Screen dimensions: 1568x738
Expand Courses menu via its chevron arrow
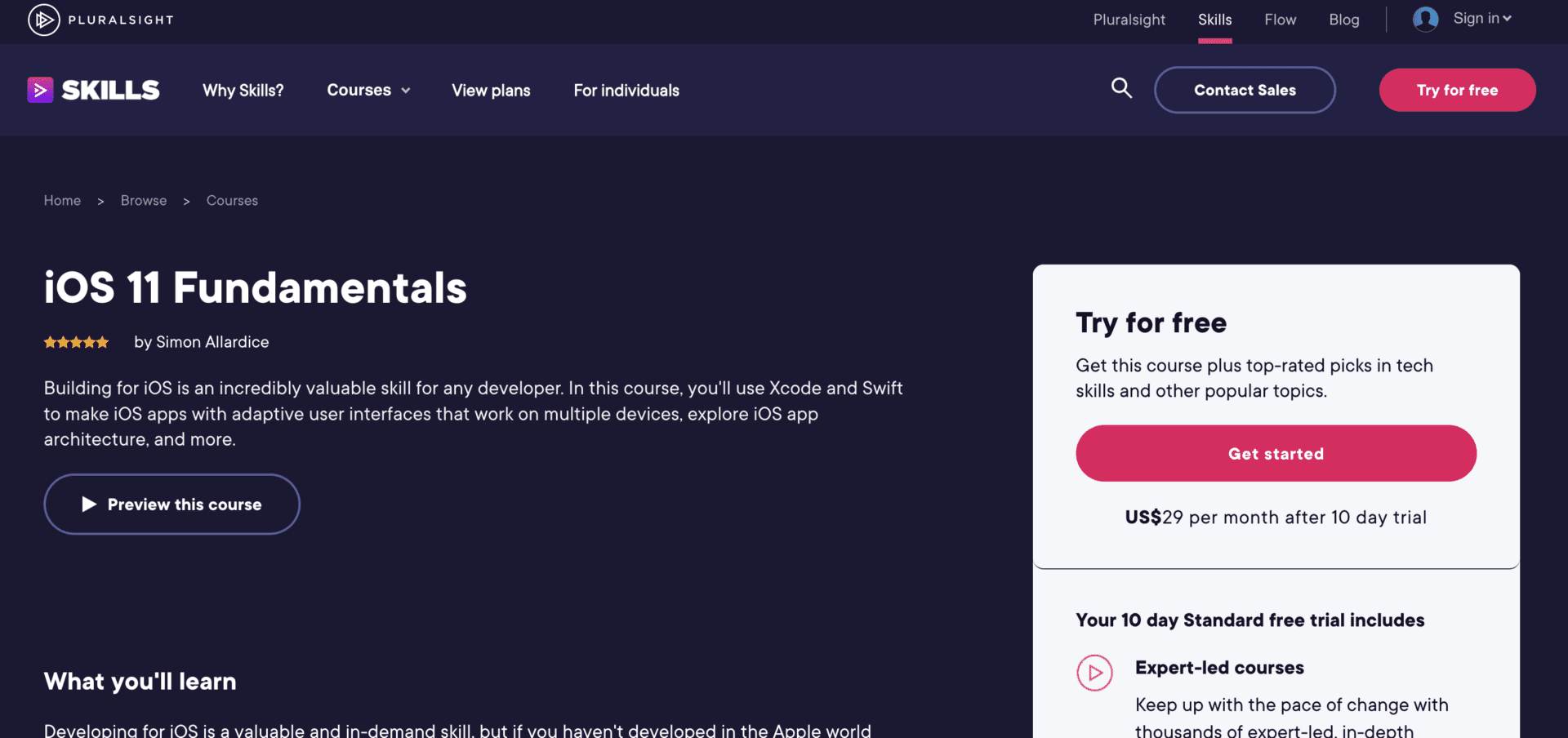pyautogui.click(x=405, y=91)
